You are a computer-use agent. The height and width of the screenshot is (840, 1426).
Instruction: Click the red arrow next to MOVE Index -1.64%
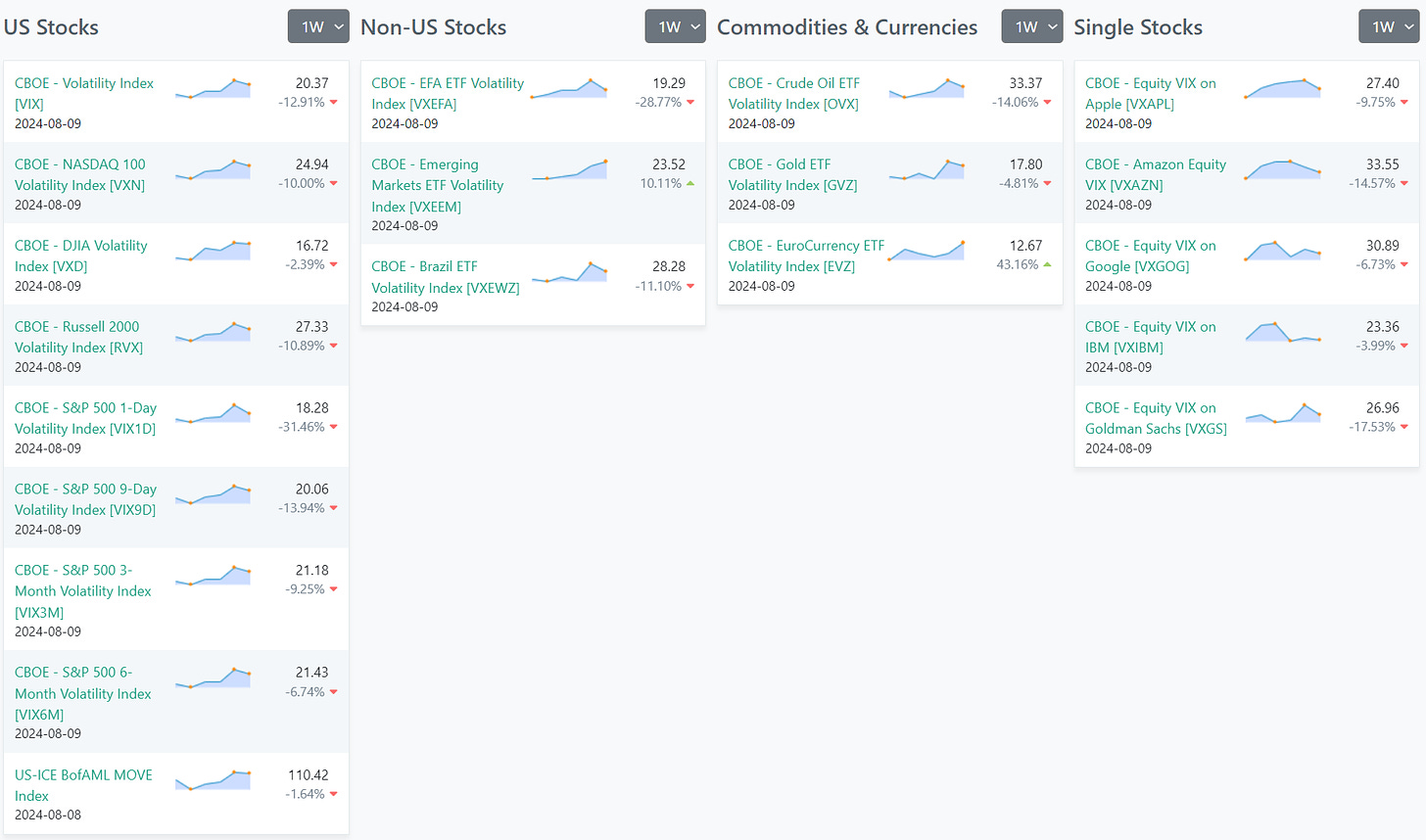(334, 795)
